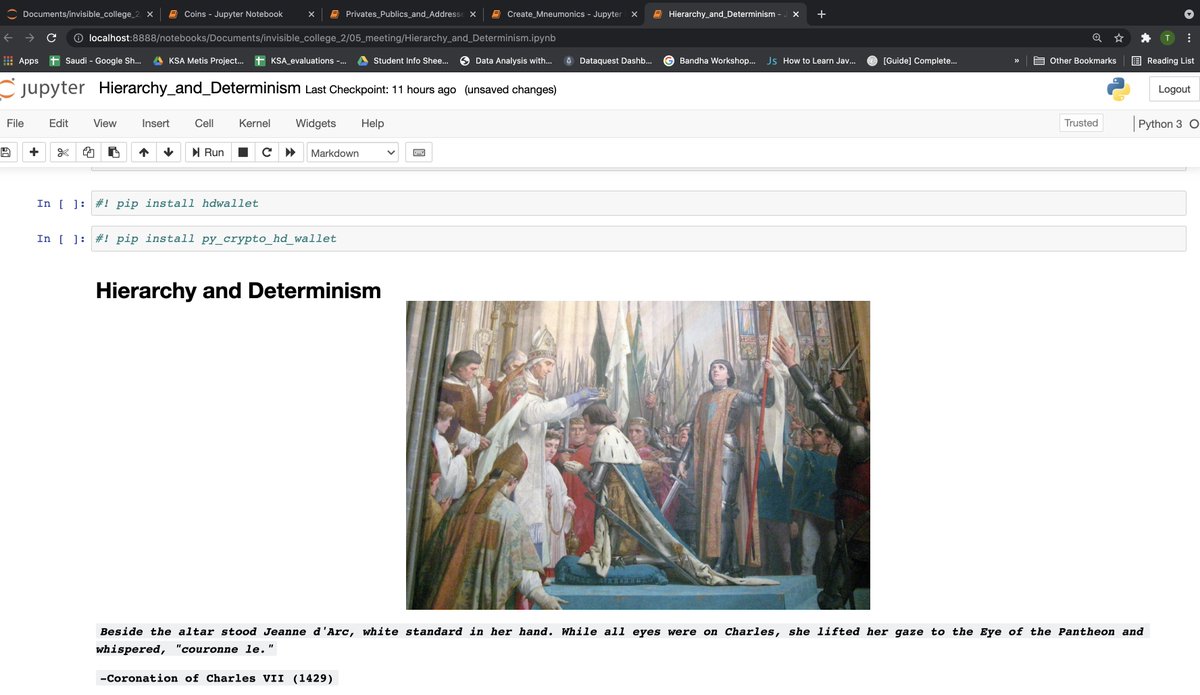Screen dimensions: 1200x695
Task: Open the cell type dropdown showing Markdown
Action: pos(353,152)
